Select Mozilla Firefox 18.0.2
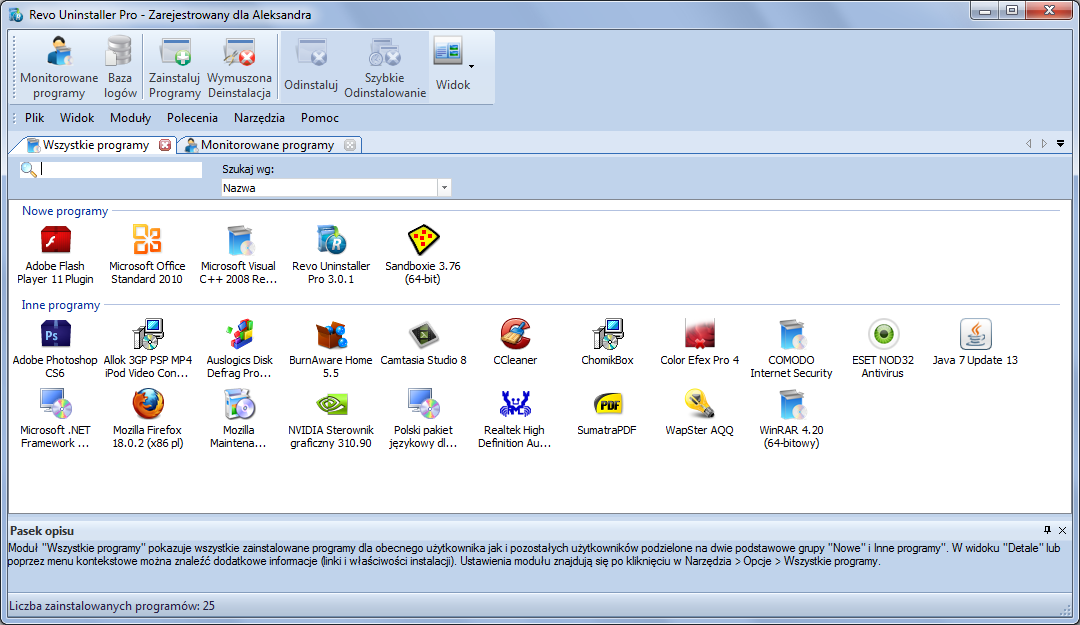Image resolution: width=1080 pixels, height=625 pixels. coord(147,418)
